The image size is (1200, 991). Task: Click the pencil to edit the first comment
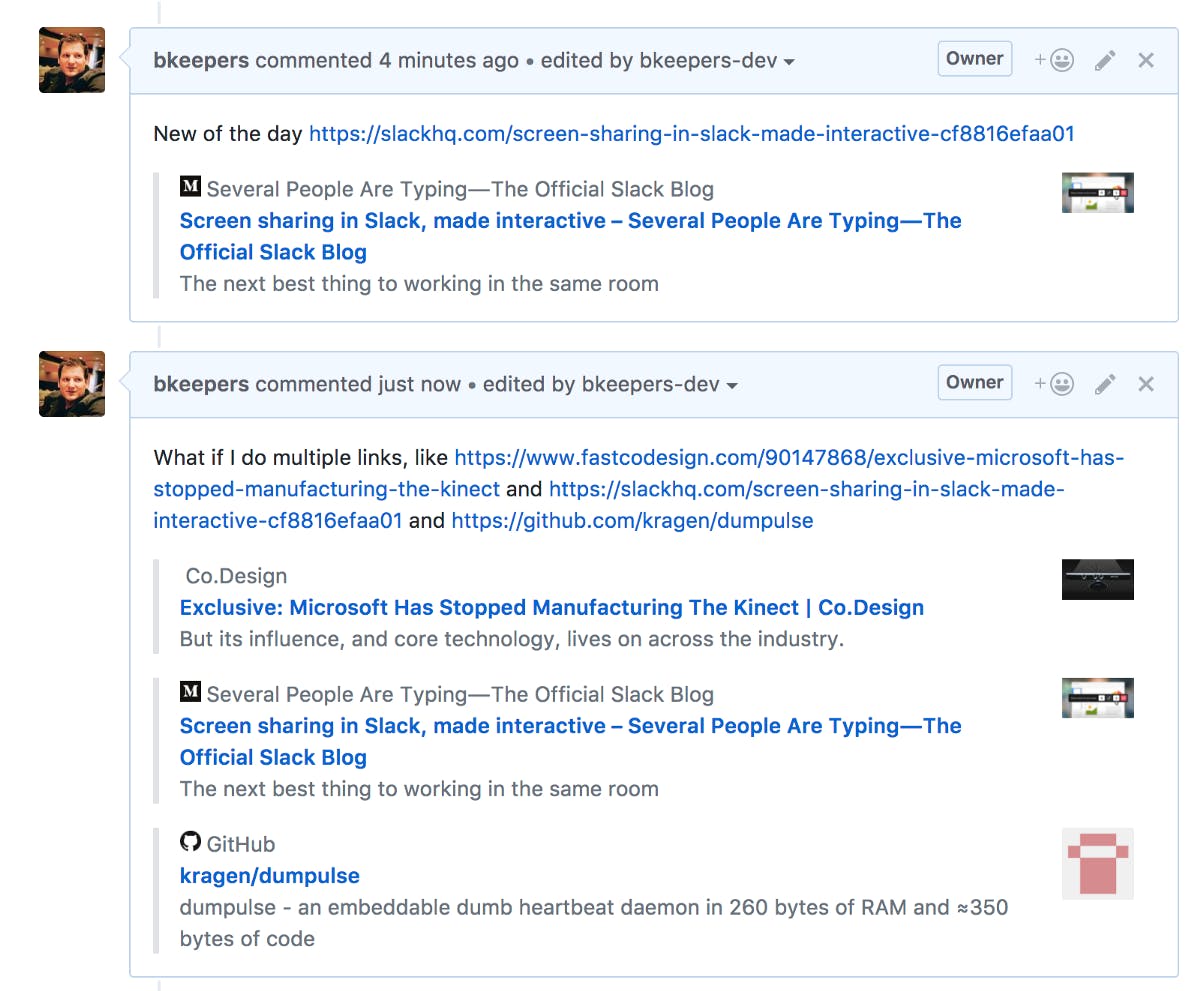click(x=1105, y=59)
